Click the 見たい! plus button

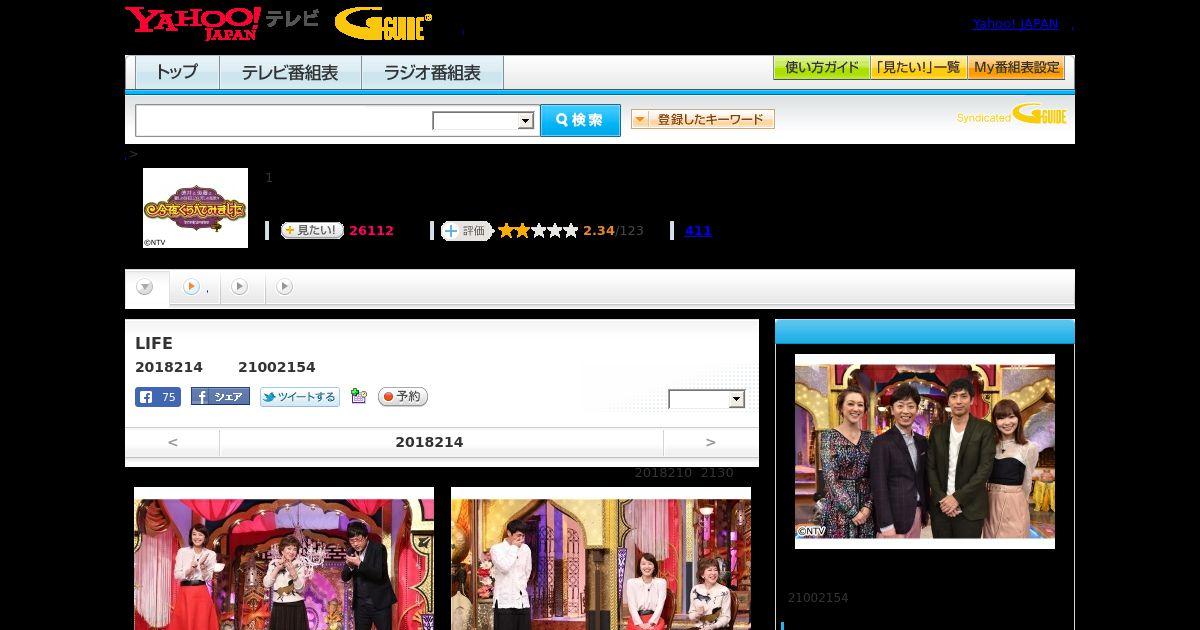point(312,231)
